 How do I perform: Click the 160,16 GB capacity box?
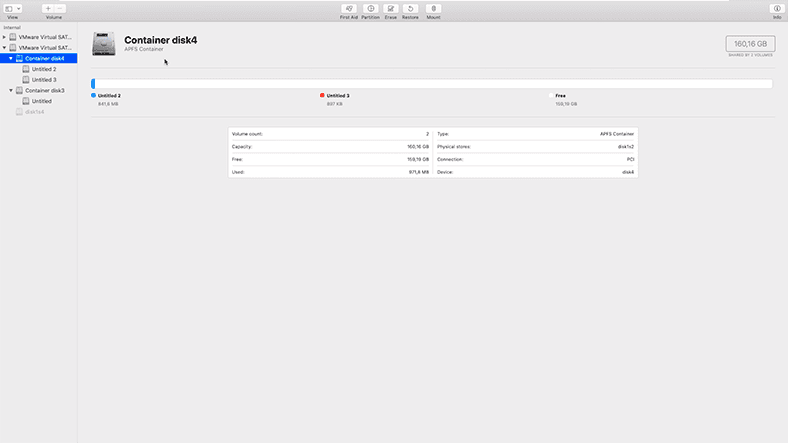coord(750,44)
